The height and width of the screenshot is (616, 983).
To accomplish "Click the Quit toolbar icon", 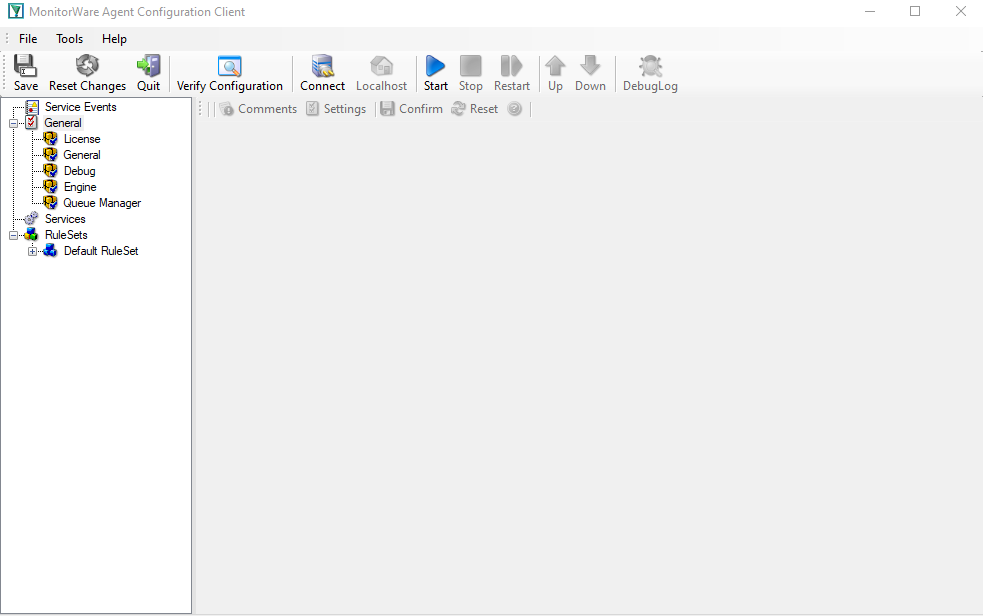I will [148, 66].
